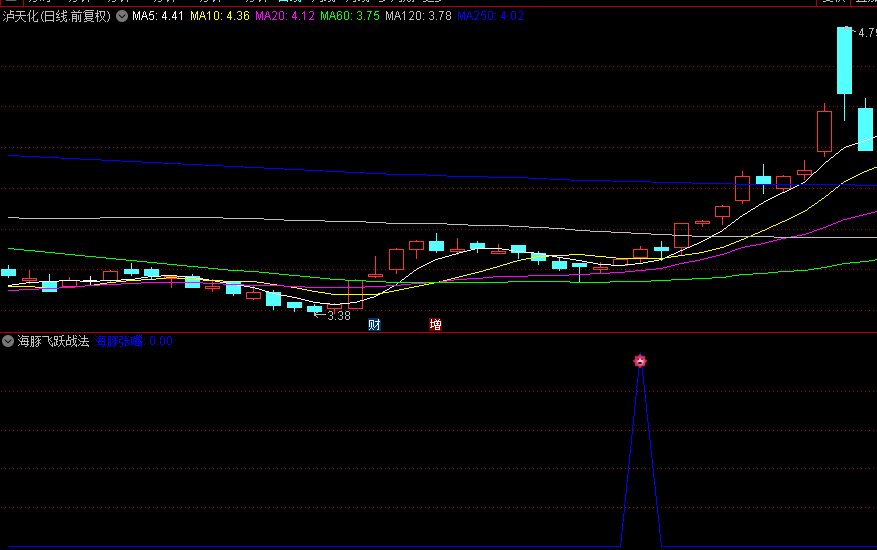Open the dropdown arrow beside 泸天化 chart title

[x=122, y=16]
